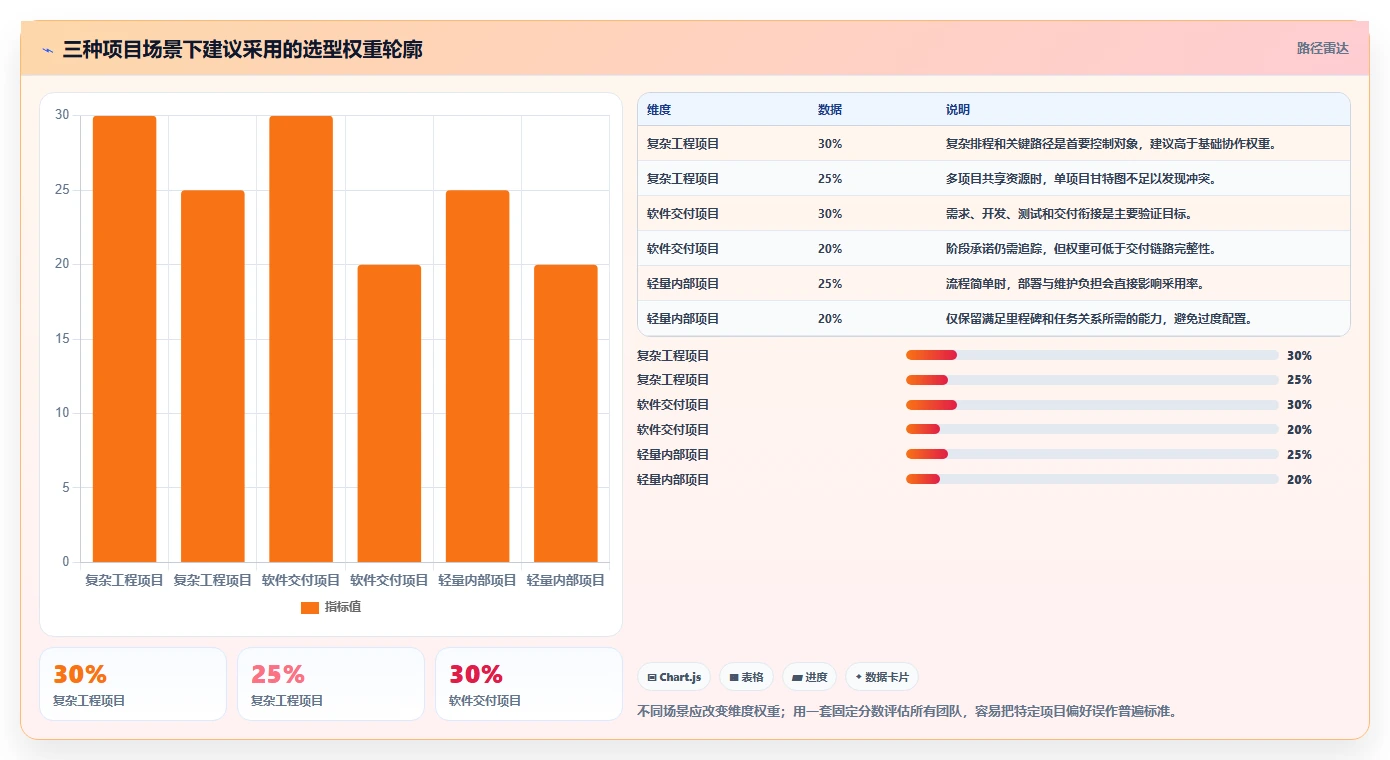Image resolution: width=1390 pixels, height=760 pixels.
Task: Click the 15 label on the chart y-axis
Action: 62,339
